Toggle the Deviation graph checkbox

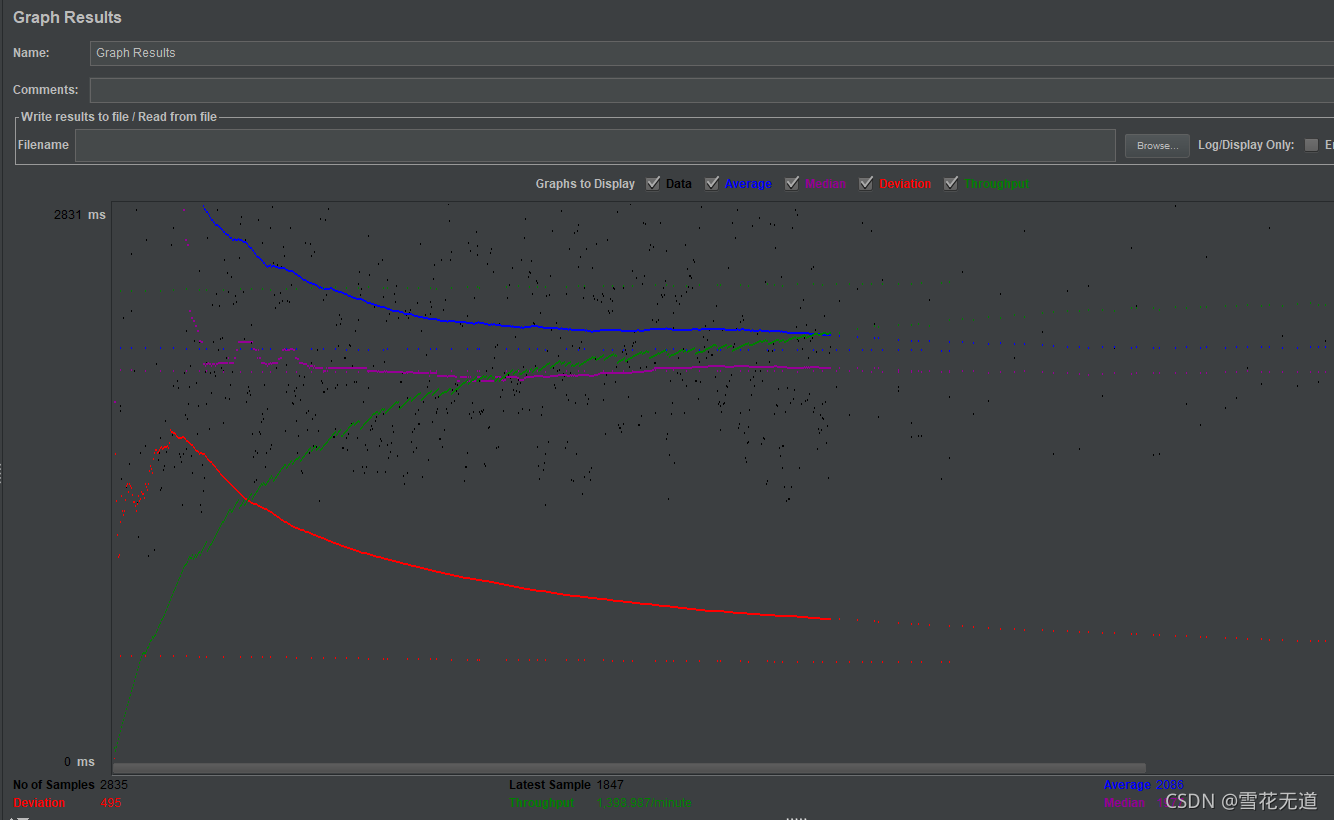[x=866, y=183]
